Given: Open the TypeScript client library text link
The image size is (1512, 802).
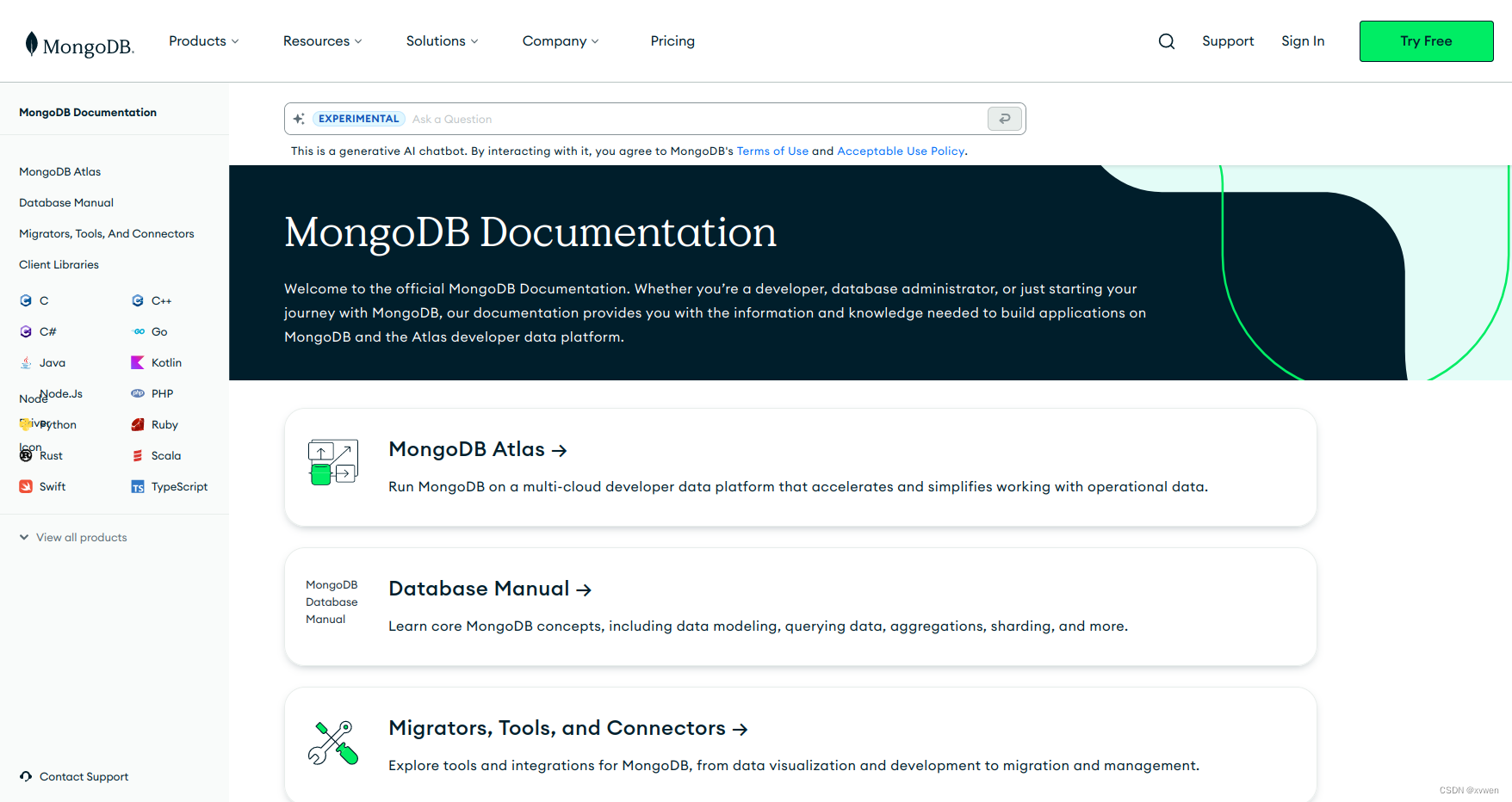Looking at the screenshot, I should tap(179, 486).
